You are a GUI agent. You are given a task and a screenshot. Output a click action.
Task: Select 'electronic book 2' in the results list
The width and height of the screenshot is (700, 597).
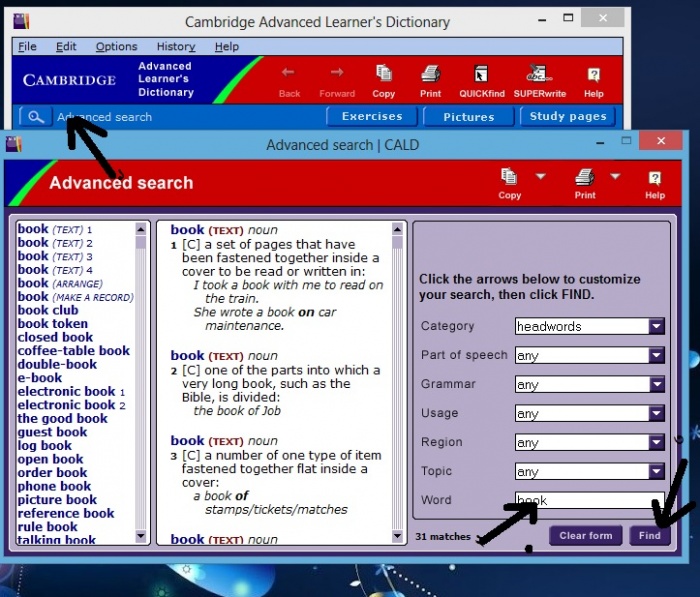pos(71,405)
